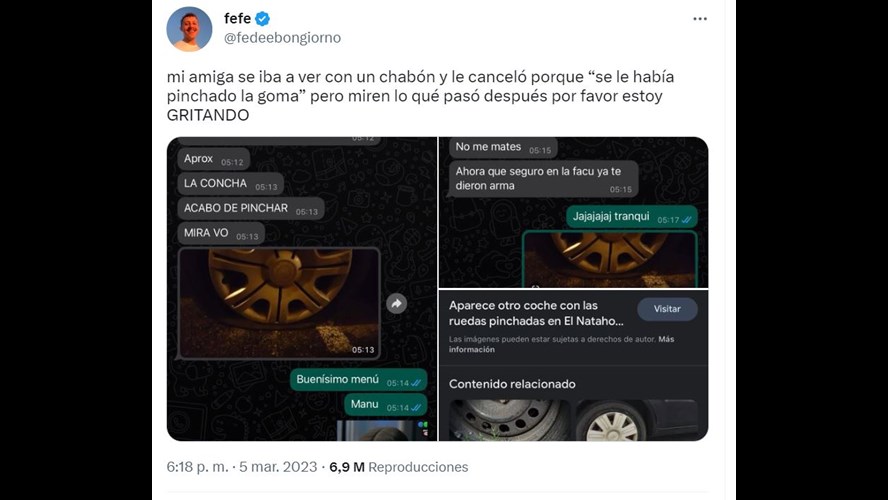
Task: Click the blue verified badge
Action: [x=262, y=19]
